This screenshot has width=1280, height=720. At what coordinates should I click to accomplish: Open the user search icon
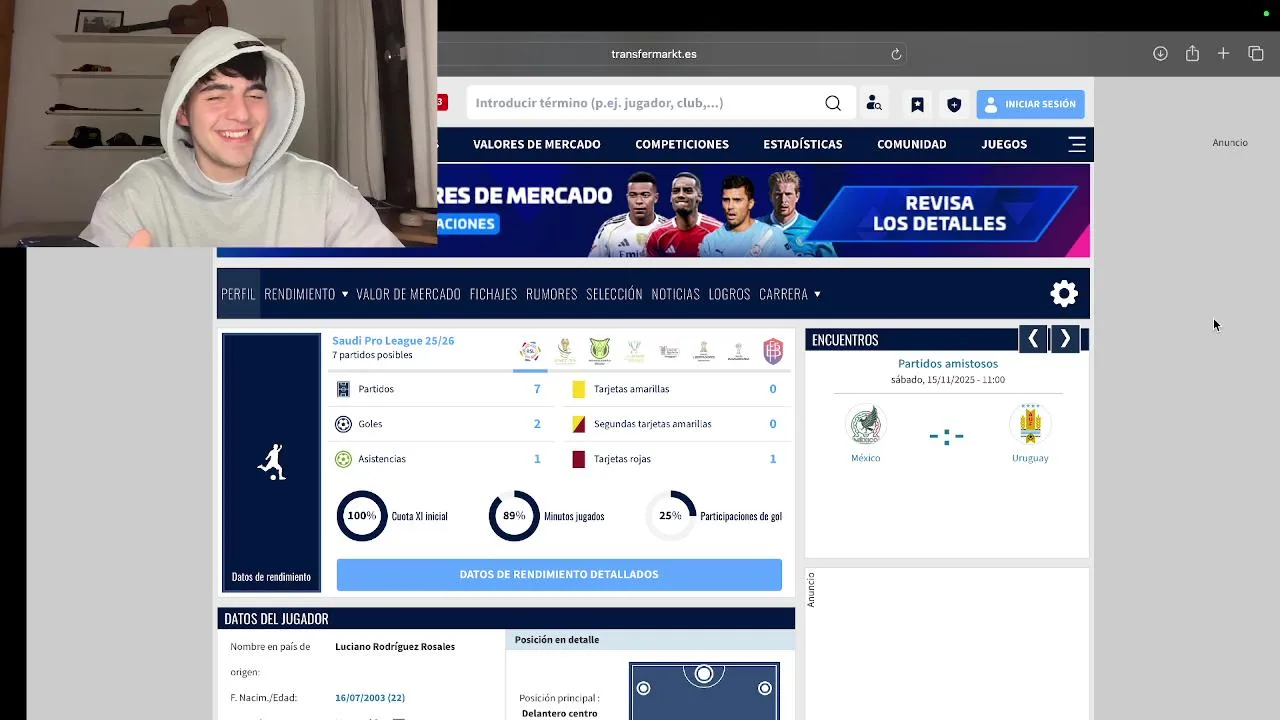(874, 103)
